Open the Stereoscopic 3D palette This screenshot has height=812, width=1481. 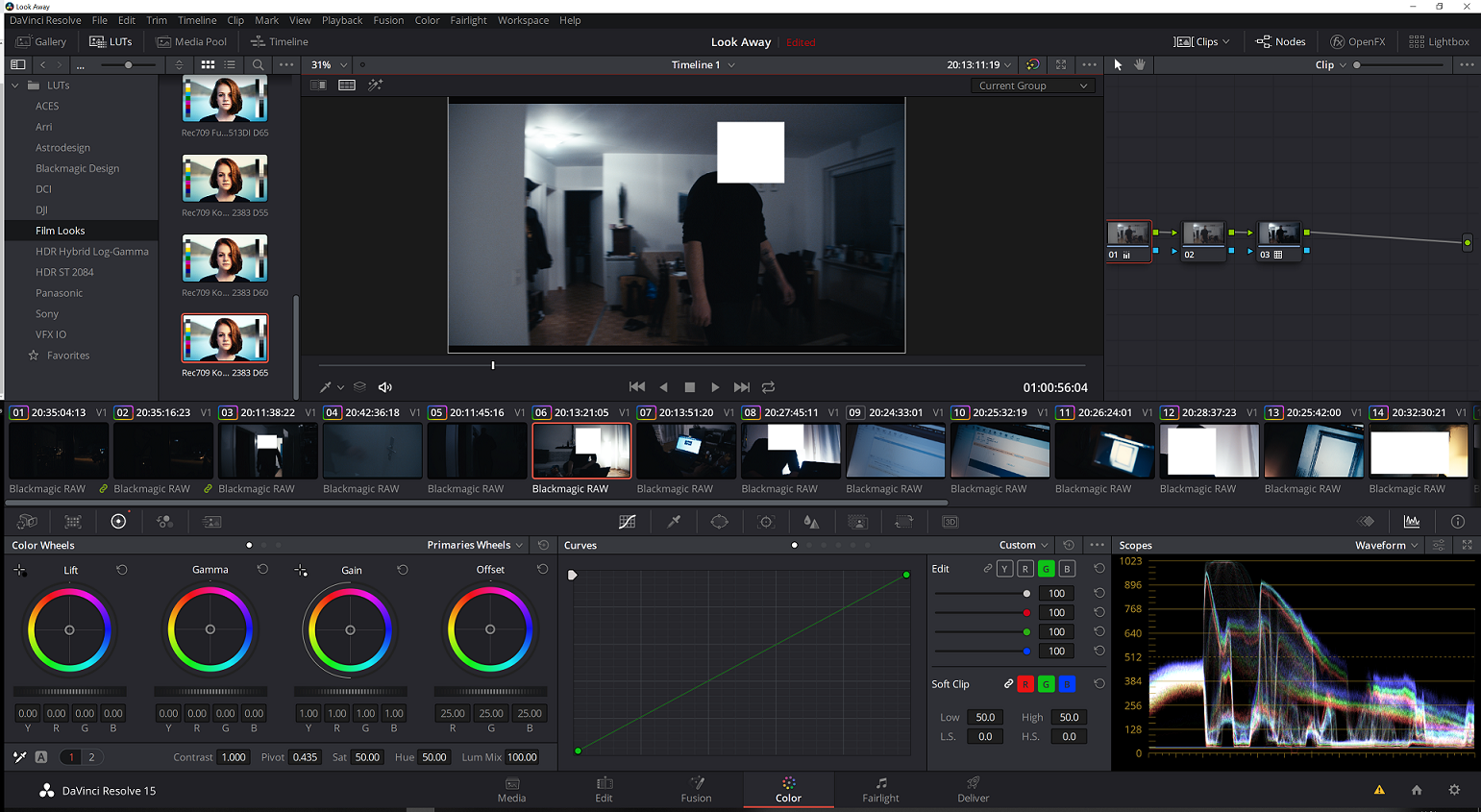950,522
